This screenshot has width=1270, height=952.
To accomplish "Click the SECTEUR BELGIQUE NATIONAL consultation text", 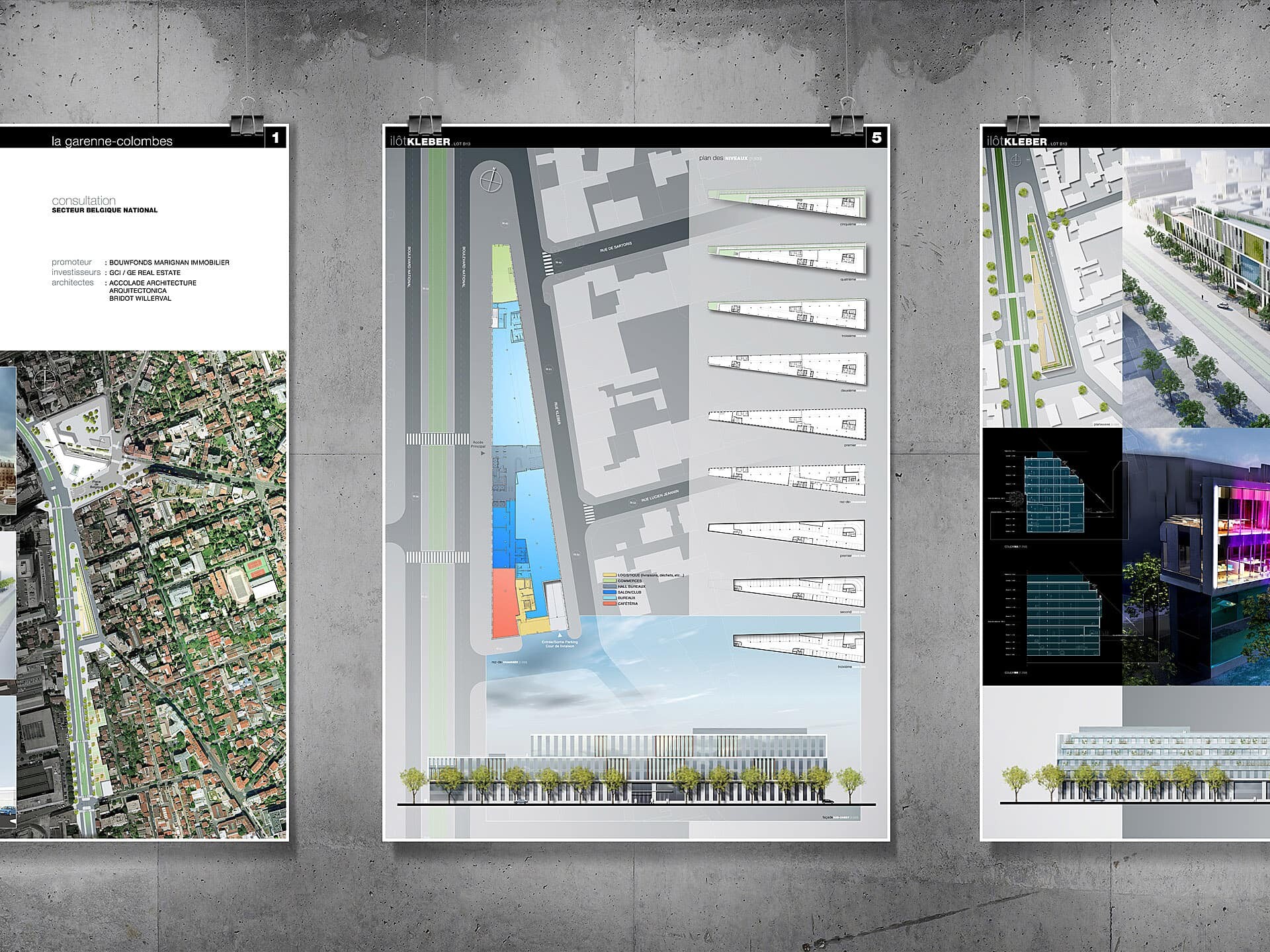I will (104, 210).
